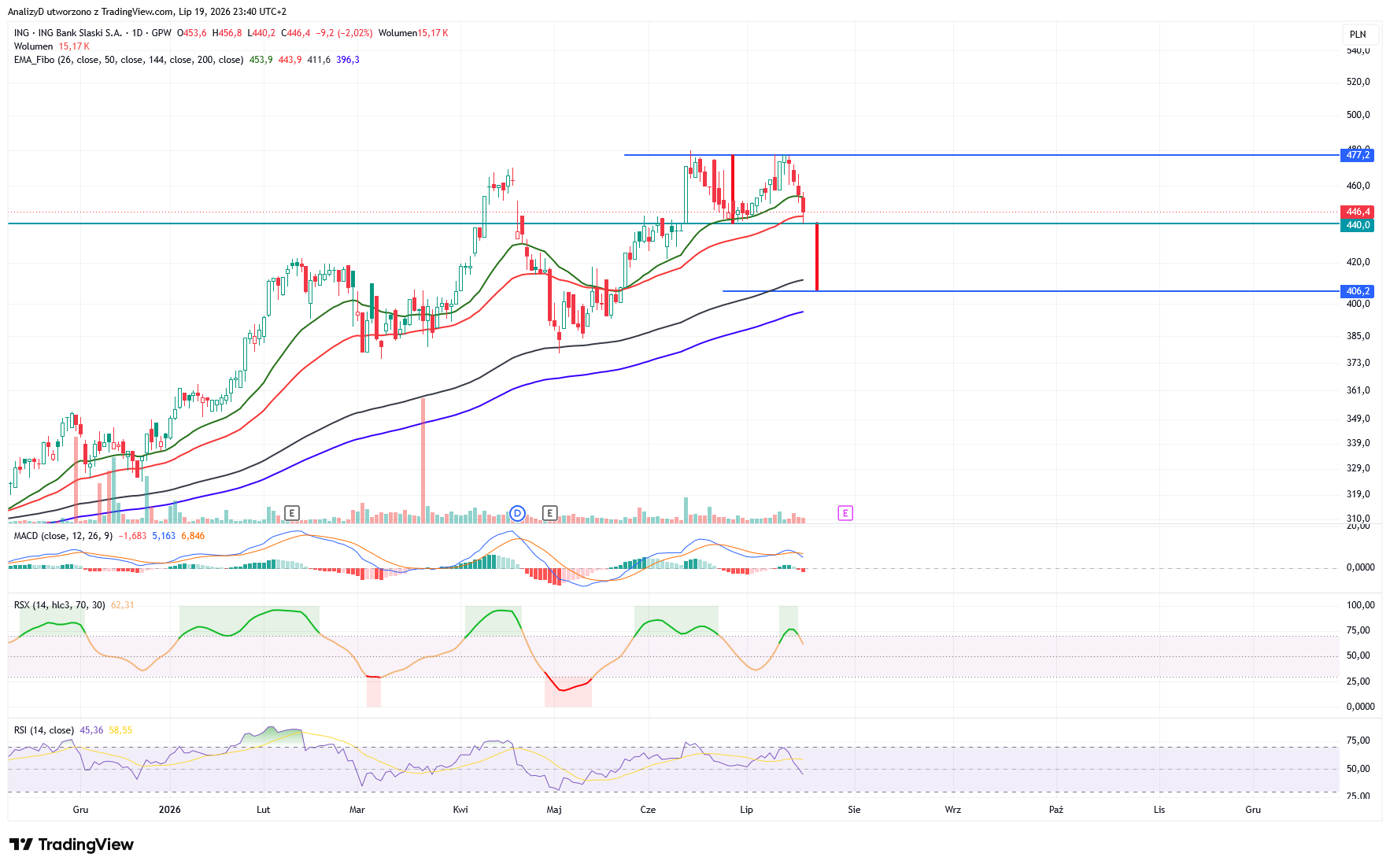Click the ING Bank Slaski S.A. symbol title
The image size is (1390, 868).
[x=79, y=33]
